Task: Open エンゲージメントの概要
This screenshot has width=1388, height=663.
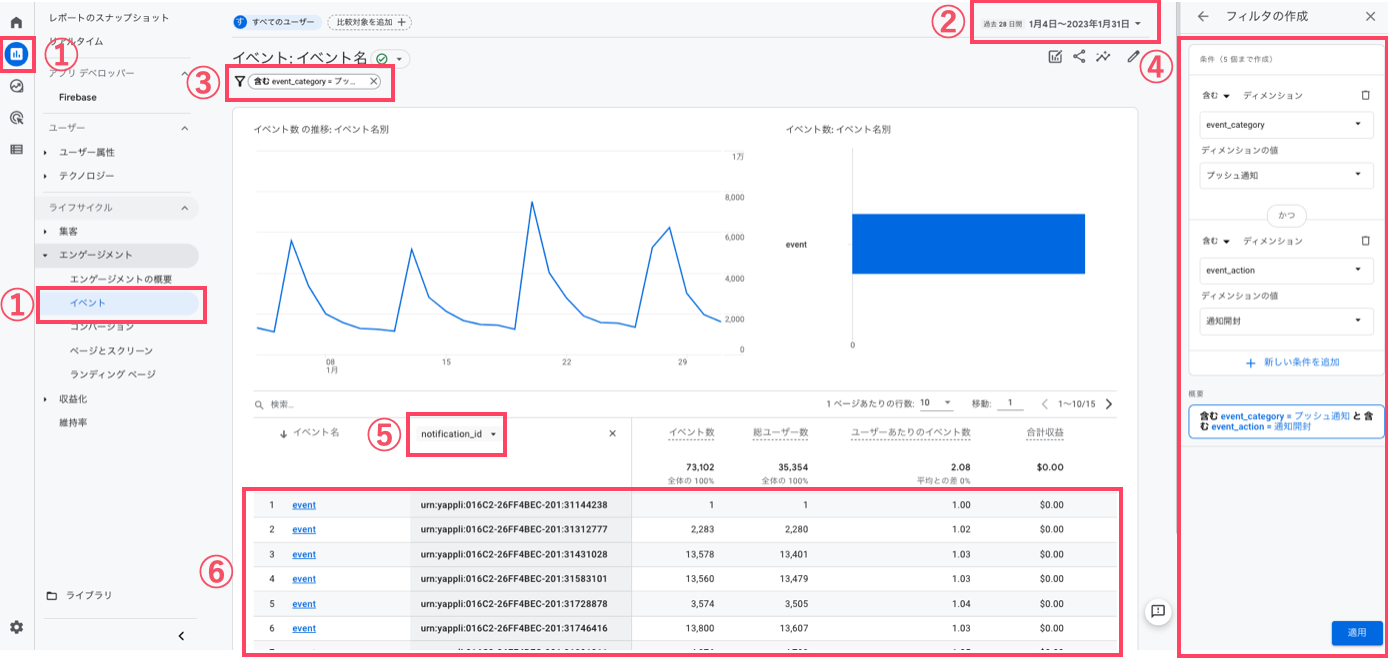Action: click(x=121, y=278)
